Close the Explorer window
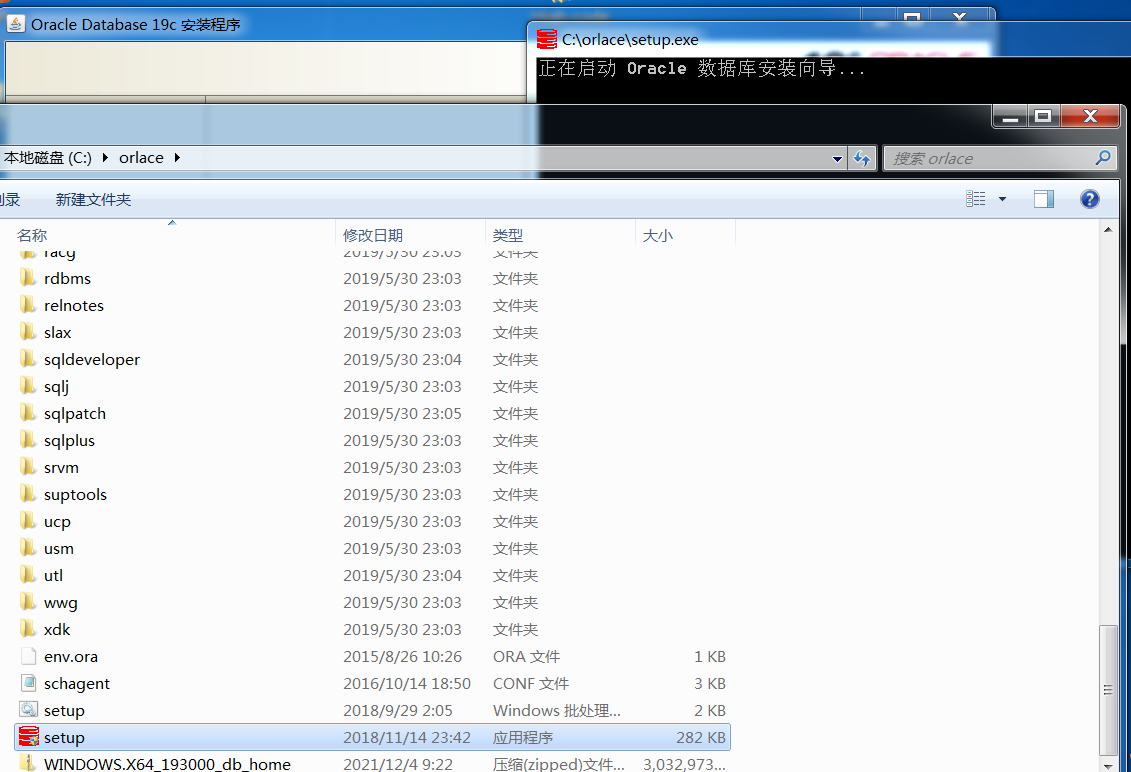 pos(1090,116)
